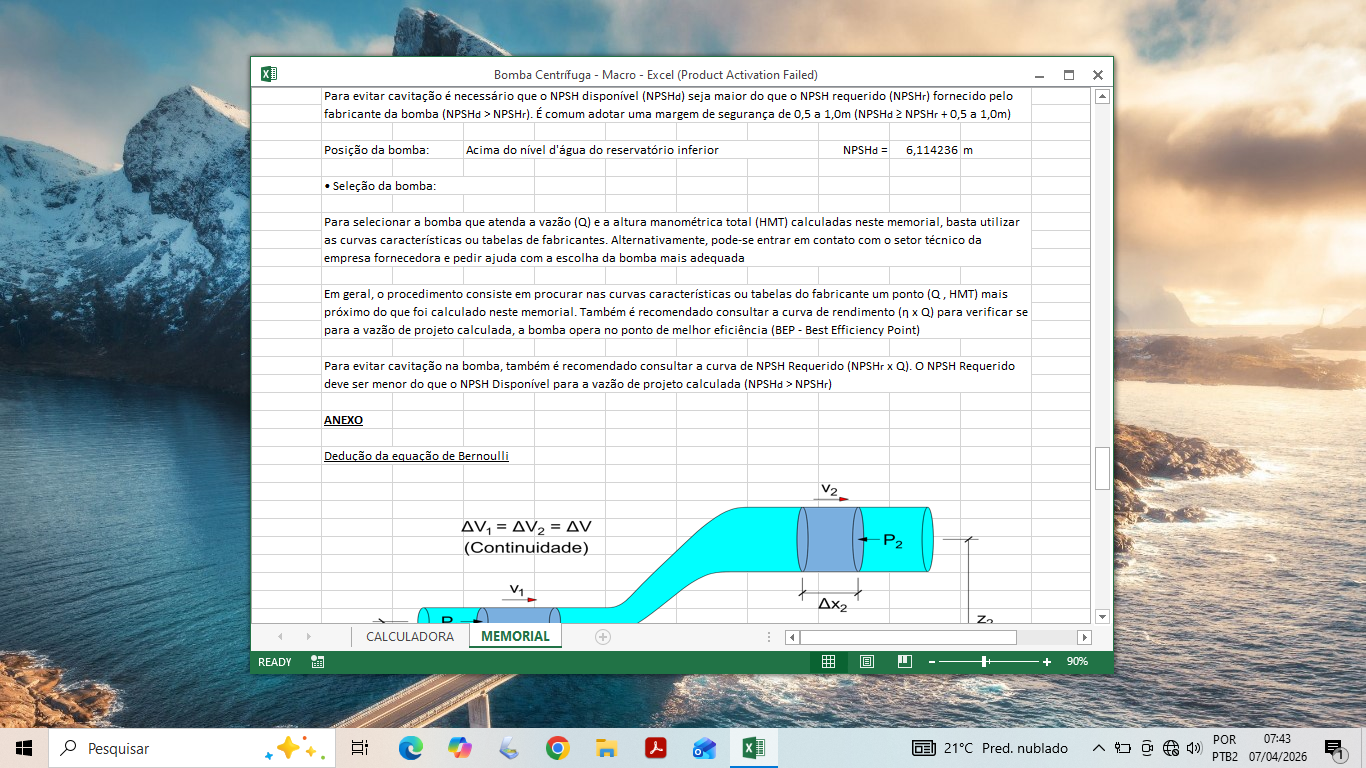Toggle Task View on the taskbar
1366x768 pixels.
tap(360, 748)
